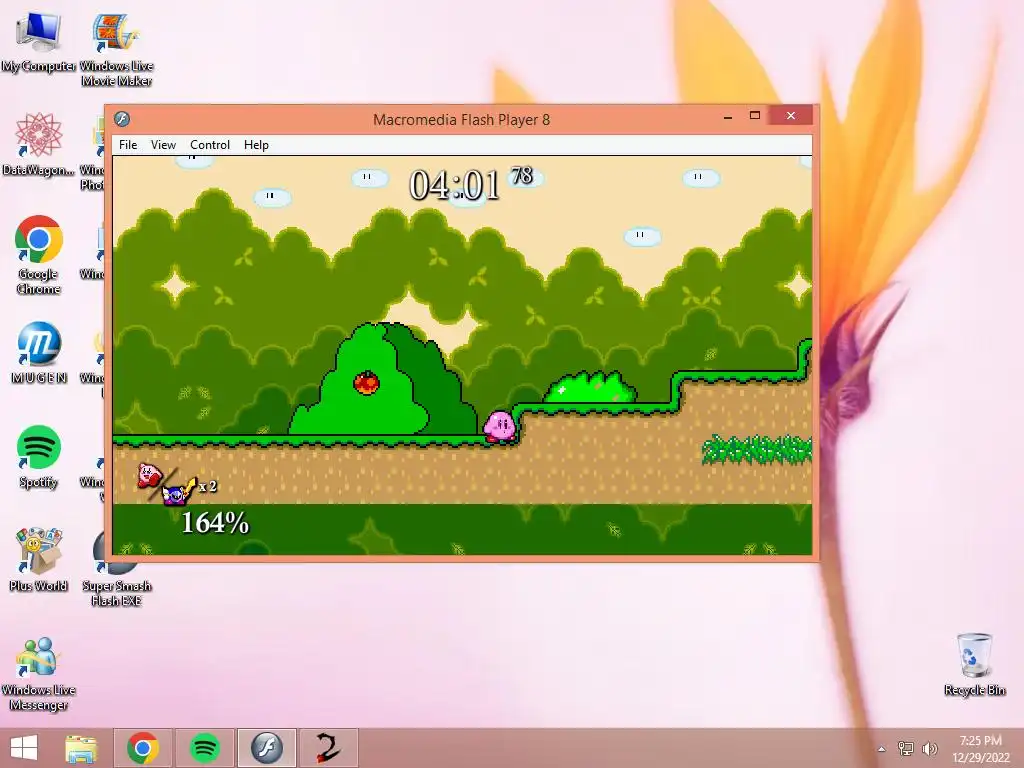This screenshot has width=1024, height=768.
Task: Select the DataWagon desktop shortcut
Action: (38, 144)
